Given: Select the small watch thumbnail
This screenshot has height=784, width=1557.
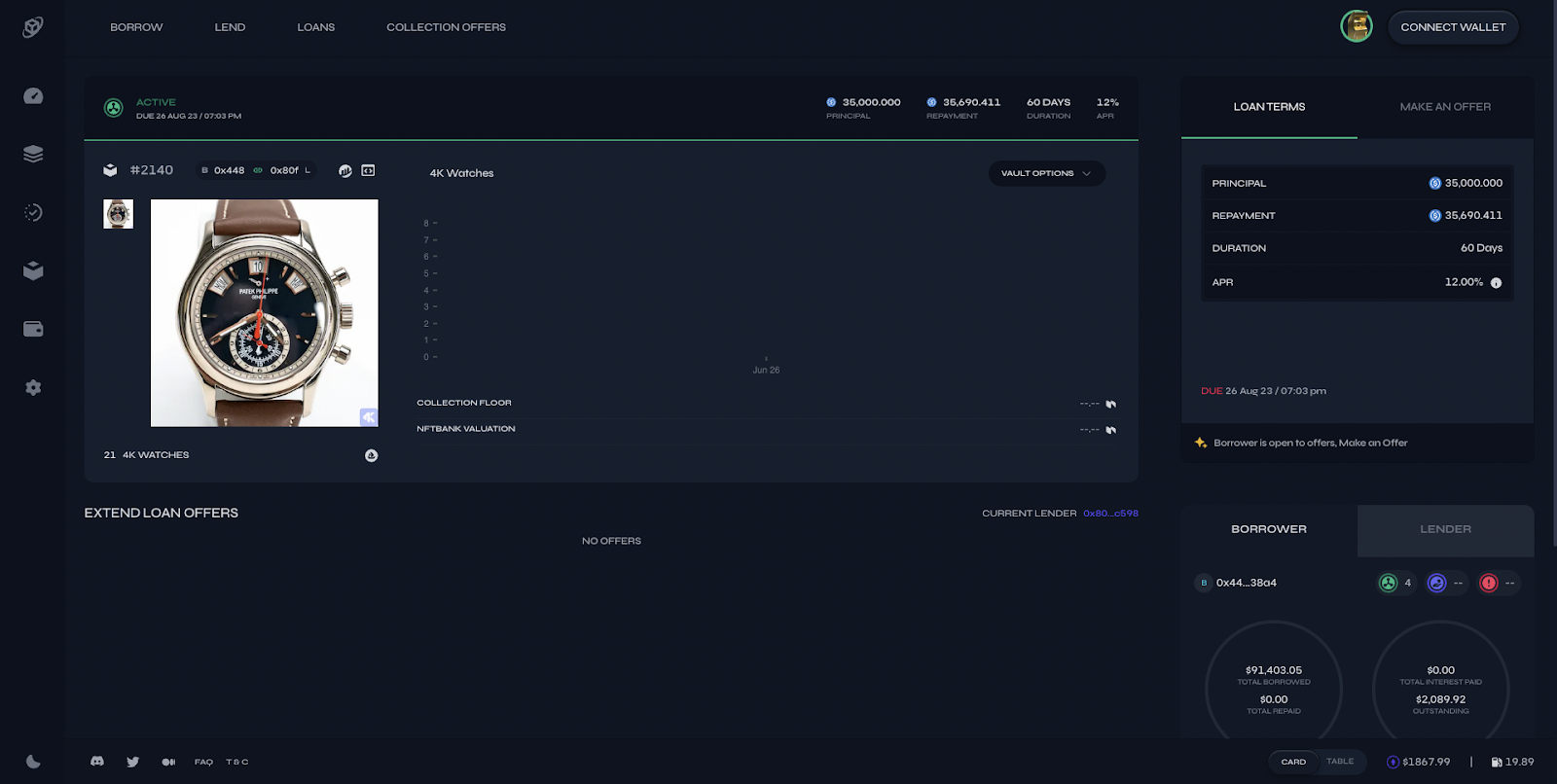Looking at the screenshot, I should click(118, 214).
